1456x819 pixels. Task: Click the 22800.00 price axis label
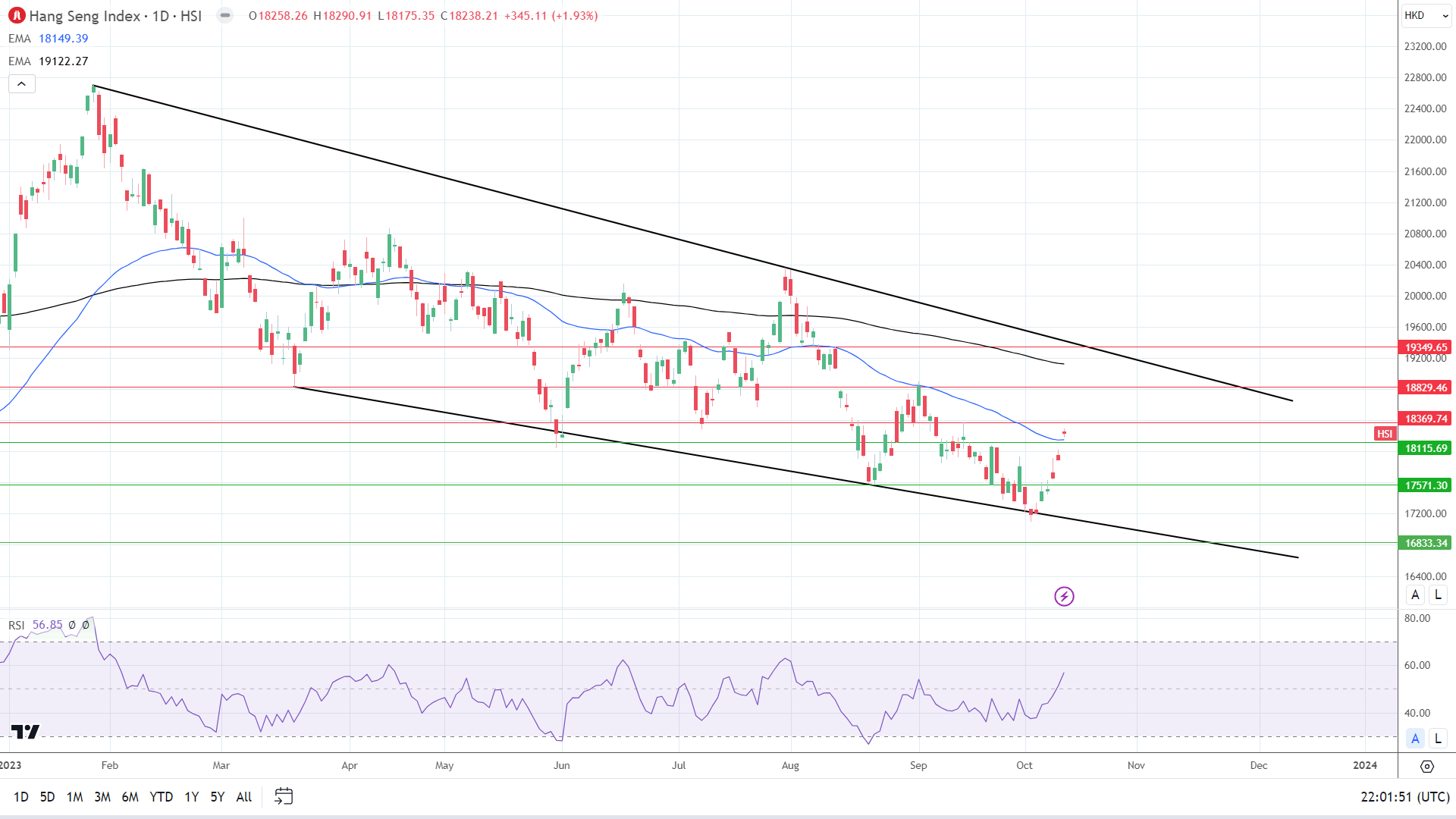(x=1425, y=77)
